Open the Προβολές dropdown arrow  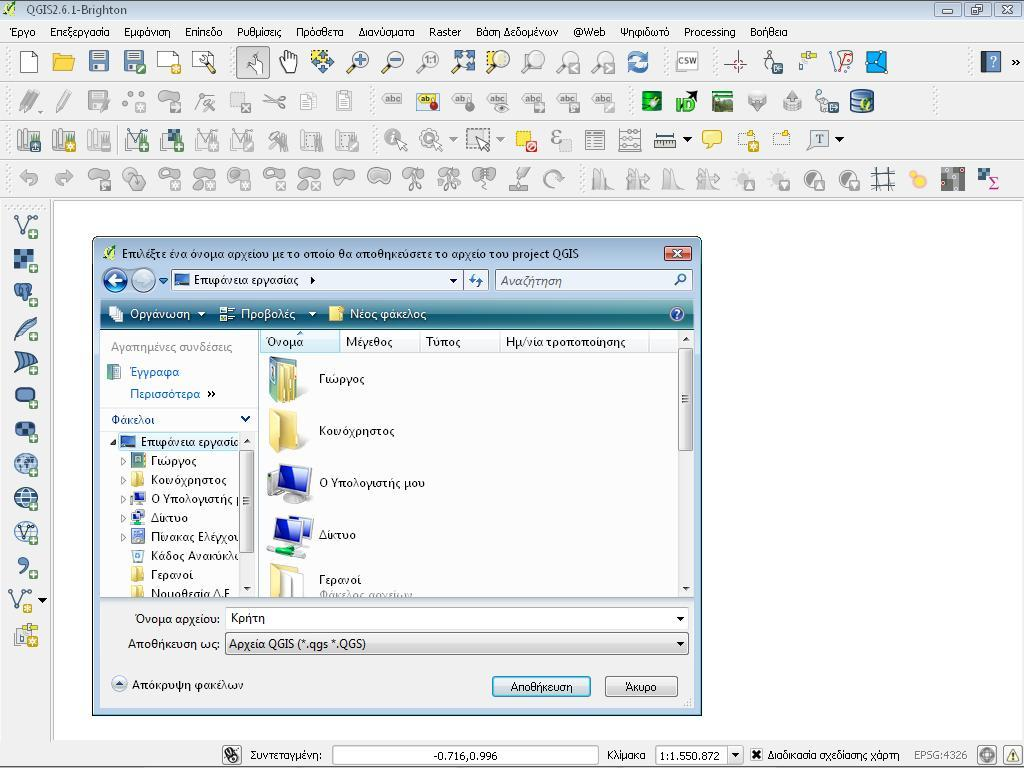point(312,314)
